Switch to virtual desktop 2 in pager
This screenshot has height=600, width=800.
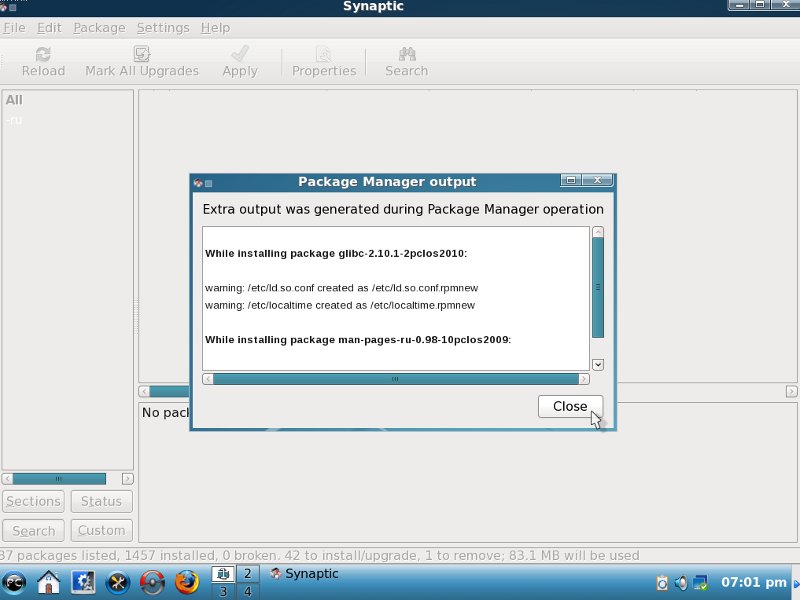246,574
